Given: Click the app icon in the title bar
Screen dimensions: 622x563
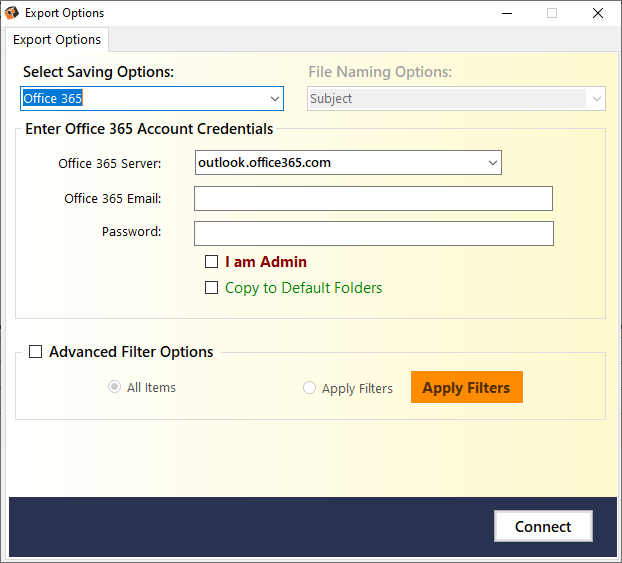Looking at the screenshot, I should tap(12, 13).
